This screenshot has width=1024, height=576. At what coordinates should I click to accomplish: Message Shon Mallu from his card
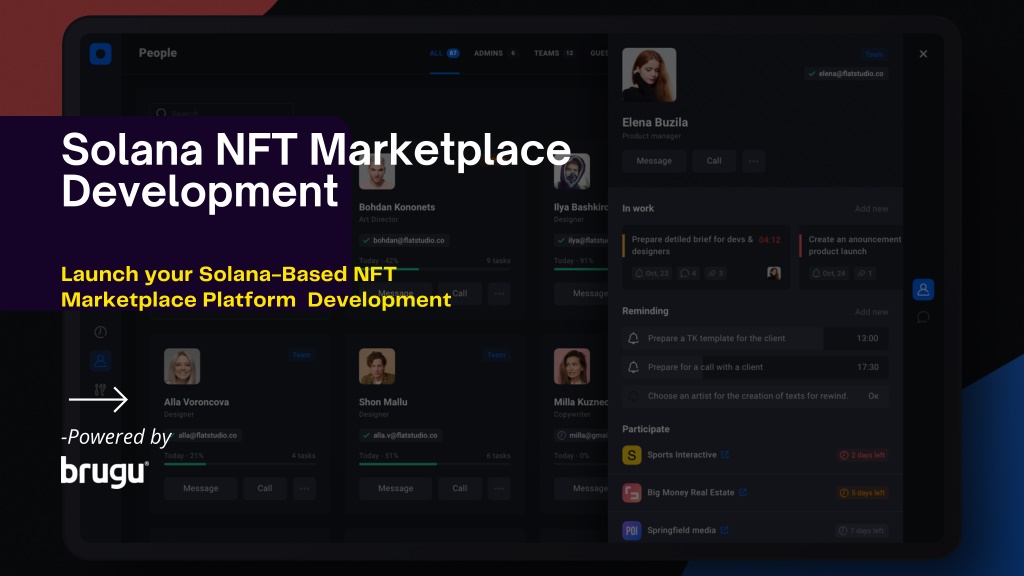(395, 488)
